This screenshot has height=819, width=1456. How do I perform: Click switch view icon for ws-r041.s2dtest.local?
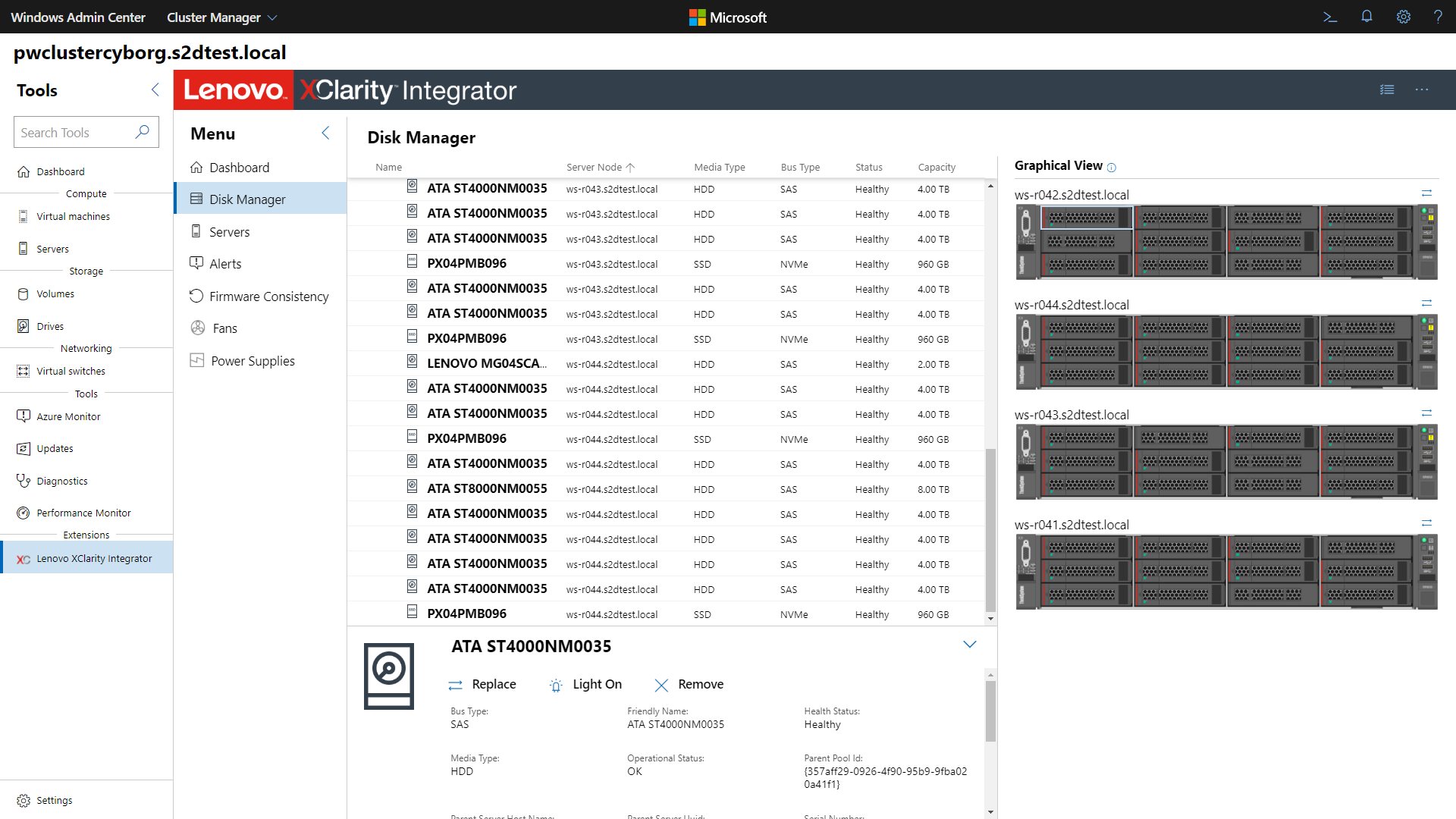point(1426,523)
